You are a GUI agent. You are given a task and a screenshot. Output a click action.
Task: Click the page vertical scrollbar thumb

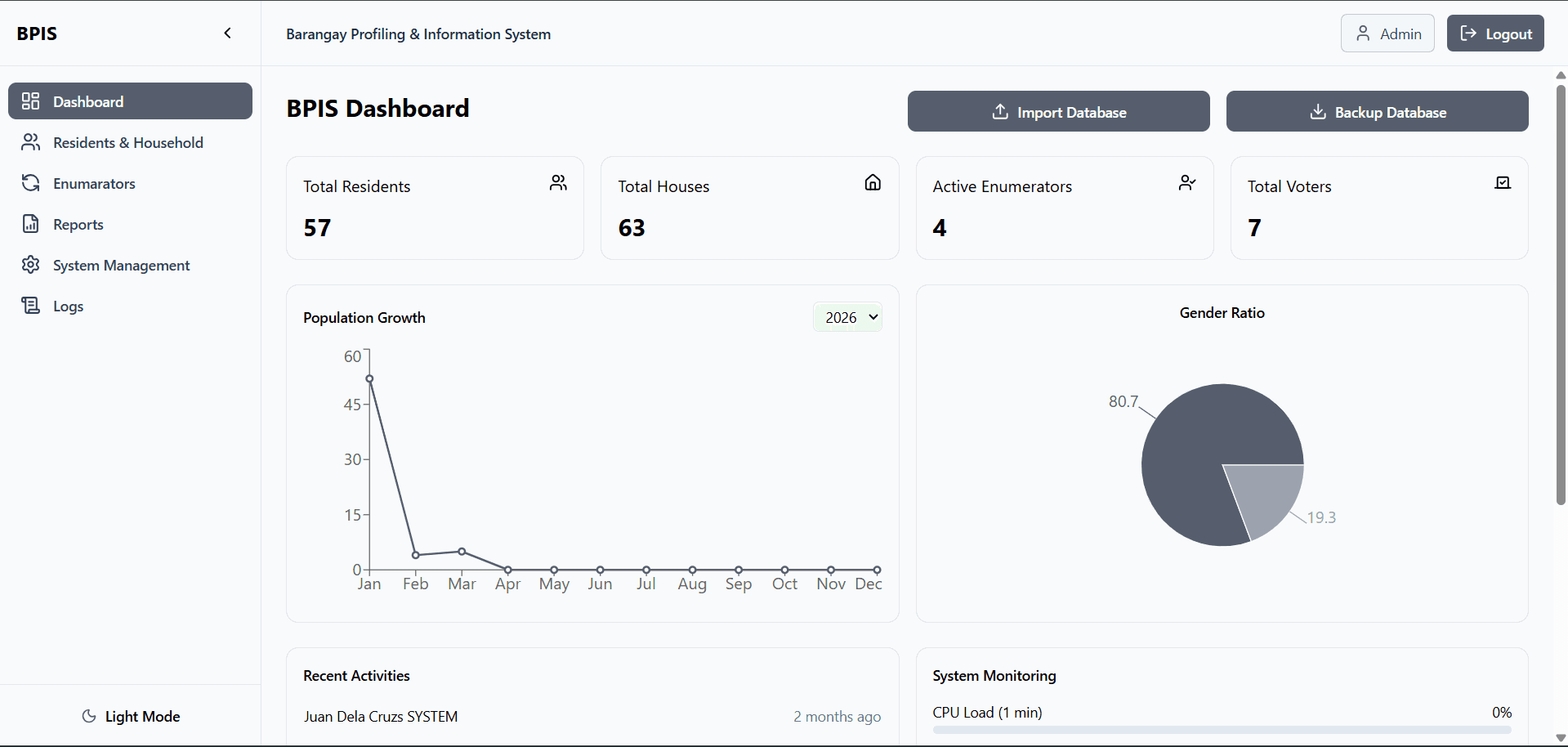coord(1561,294)
